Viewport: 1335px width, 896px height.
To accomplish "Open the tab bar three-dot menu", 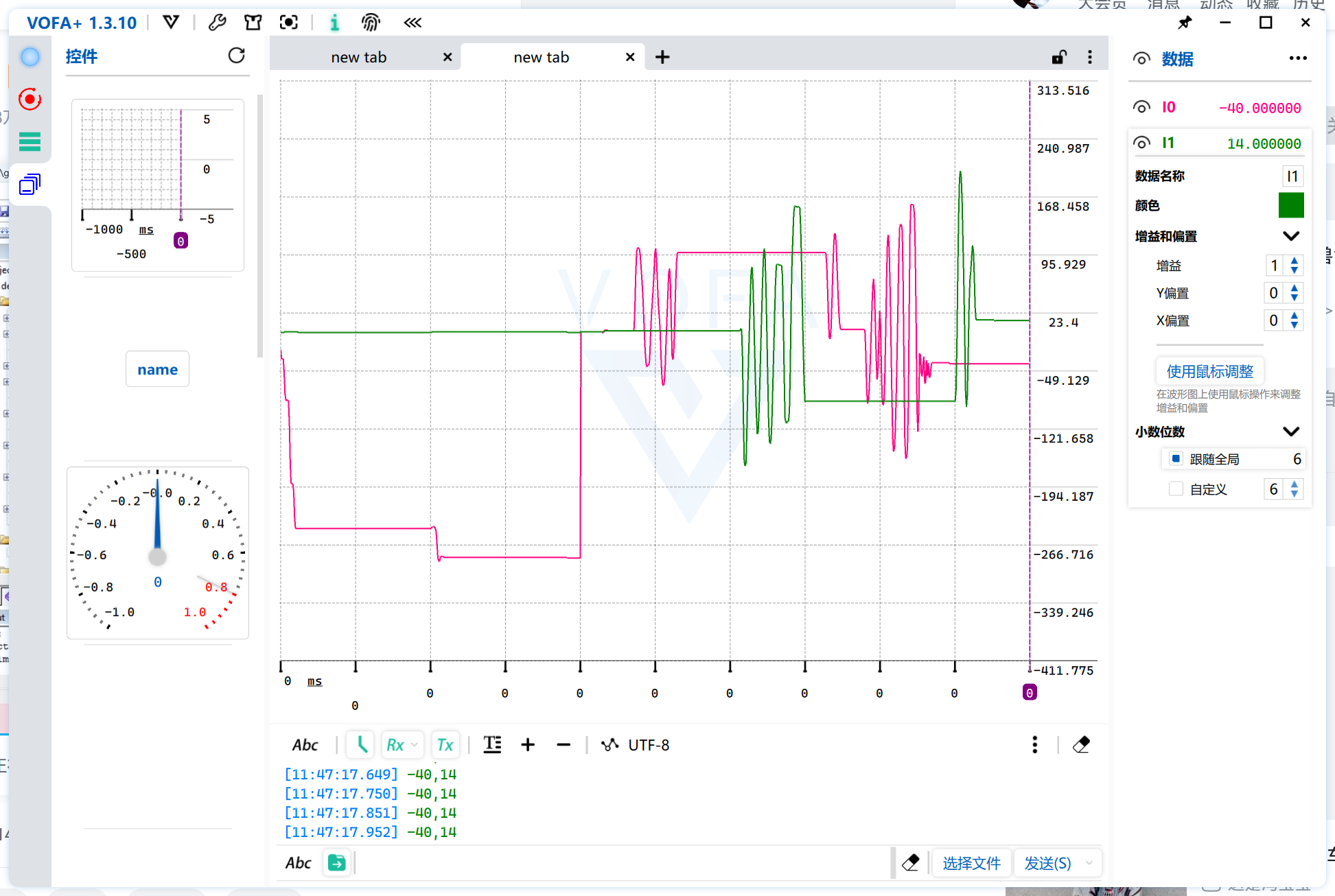I will 1090,57.
